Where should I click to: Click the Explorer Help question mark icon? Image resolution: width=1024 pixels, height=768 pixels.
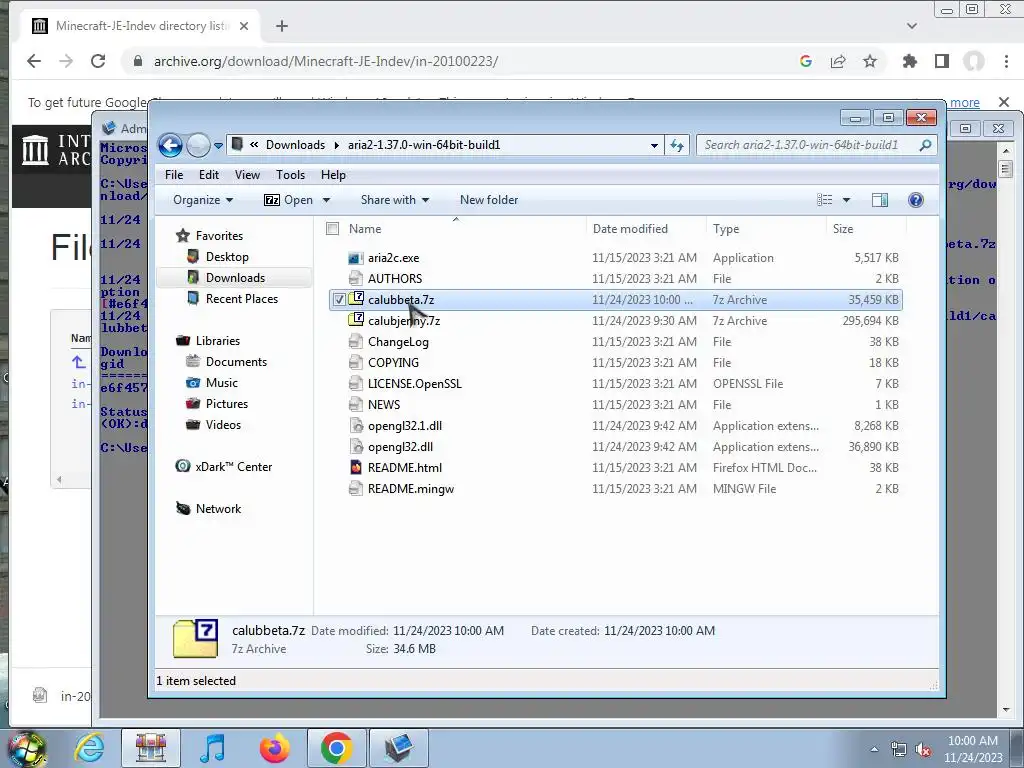(916, 200)
